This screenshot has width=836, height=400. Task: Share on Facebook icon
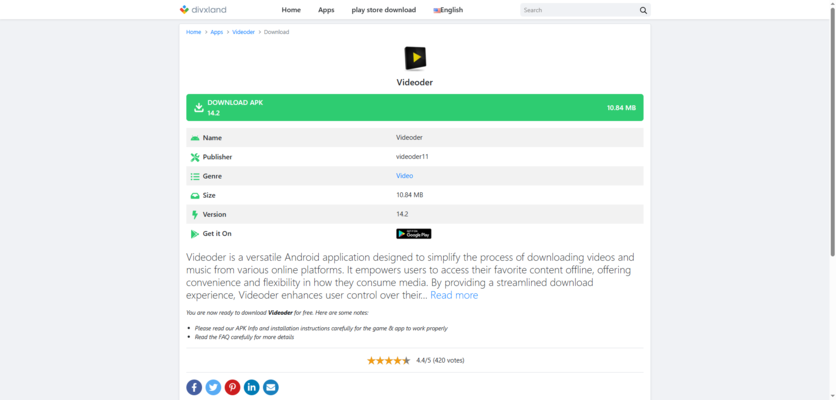click(x=194, y=387)
